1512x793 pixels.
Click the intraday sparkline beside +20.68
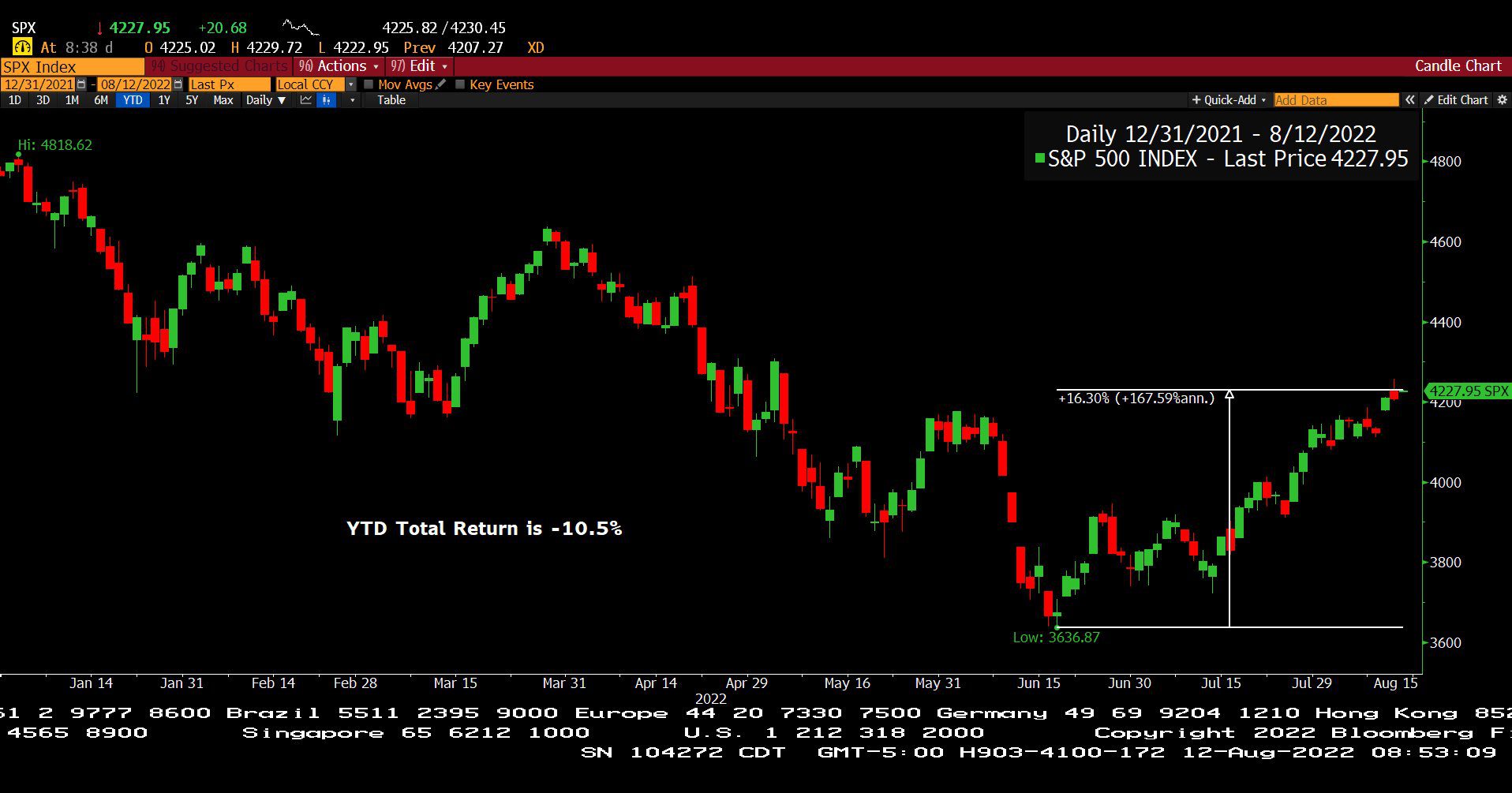tap(301, 28)
